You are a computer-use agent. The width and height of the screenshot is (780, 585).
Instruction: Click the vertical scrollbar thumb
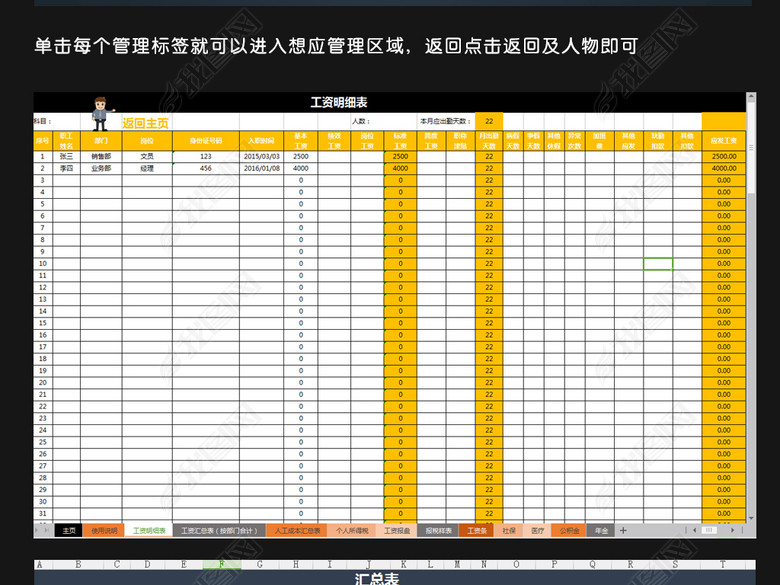(751, 147)
